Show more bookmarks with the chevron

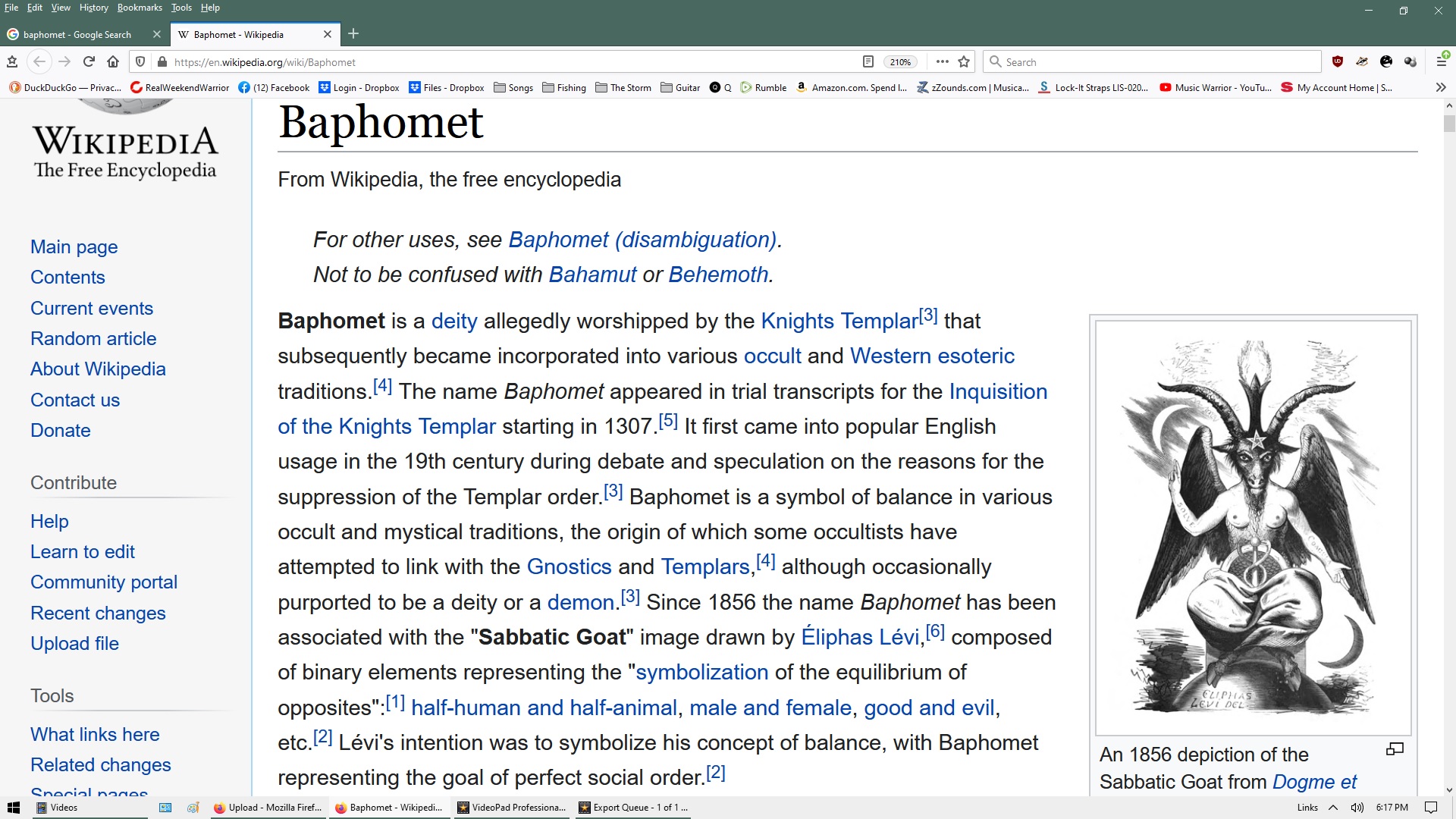1440,87
